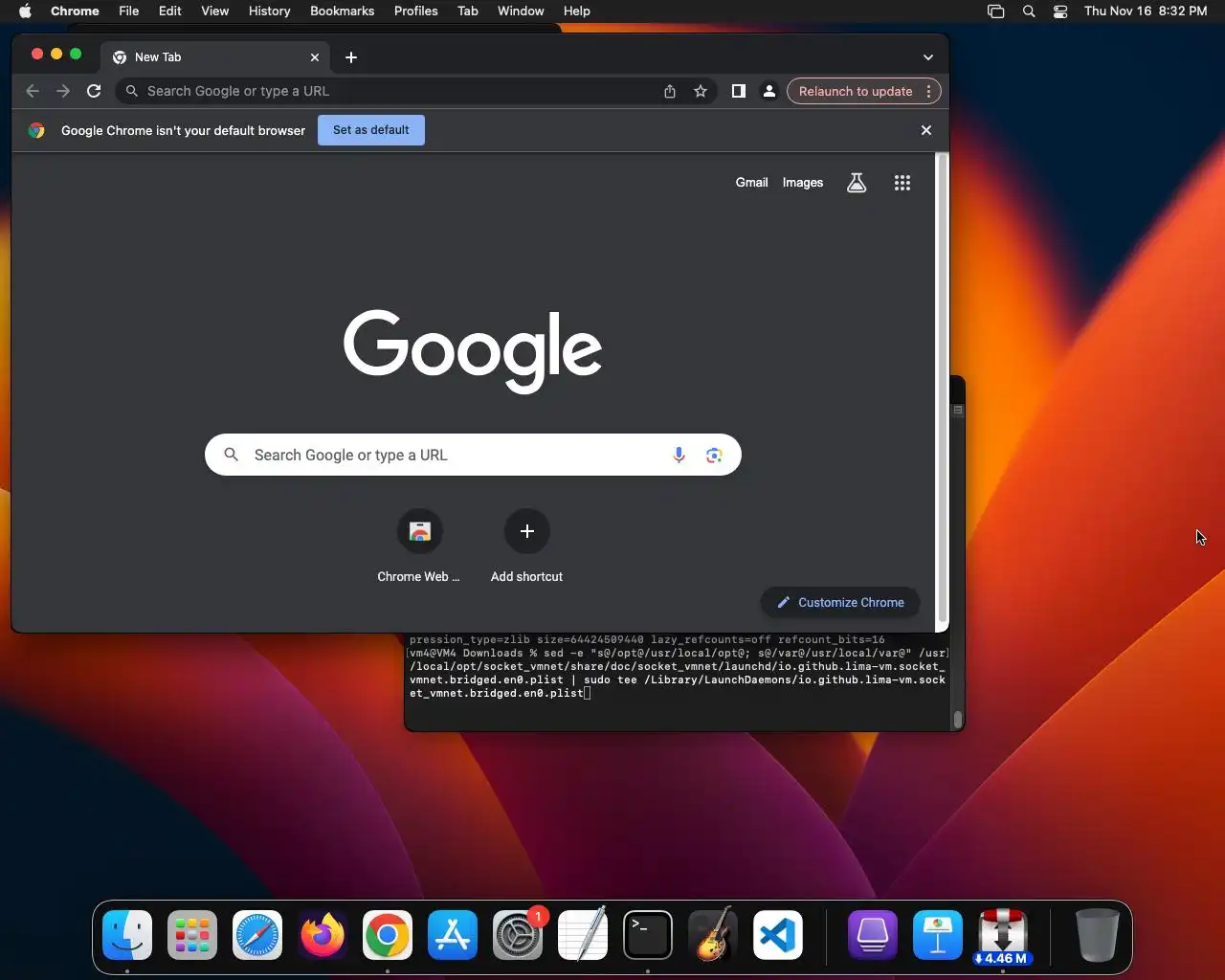Viewport: 1225px width, 980px height.
Task: Share this page via share icon
Action: (670, 91)
